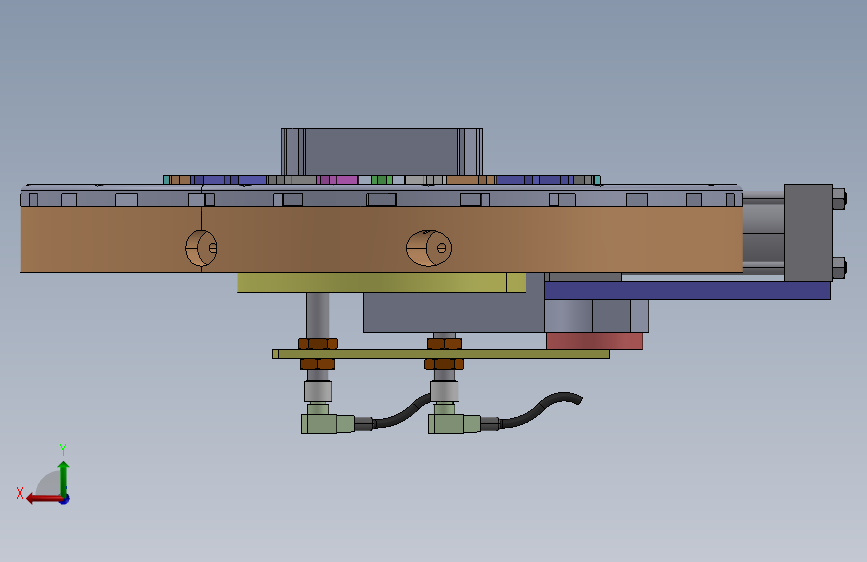
Task: Select the thin olive plate holding the hex nuts
Action: click(441, 354)
